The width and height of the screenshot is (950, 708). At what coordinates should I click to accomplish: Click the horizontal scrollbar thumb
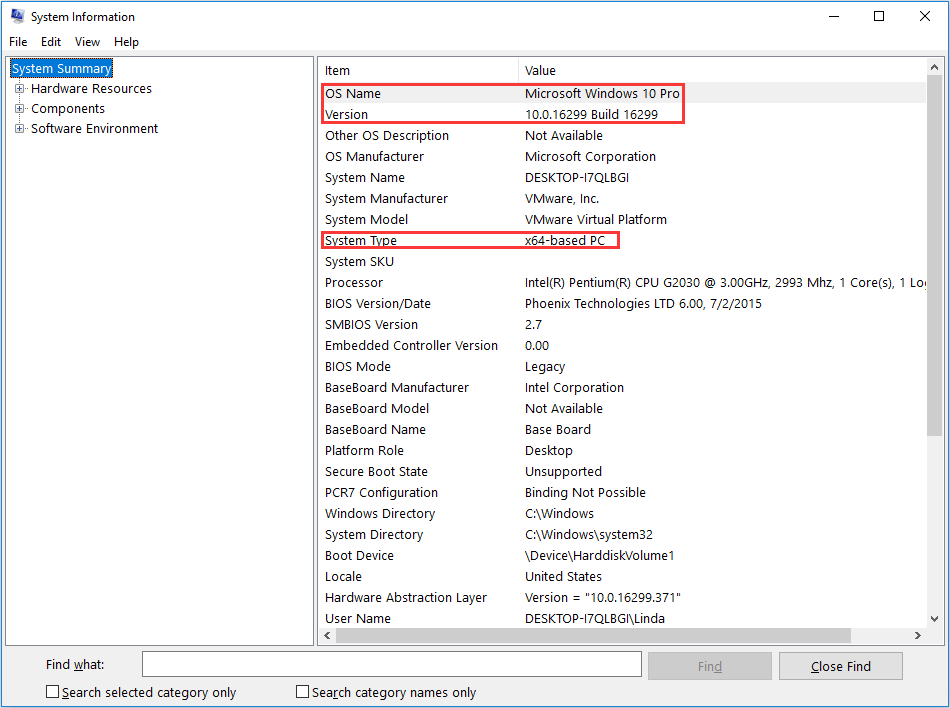593,635
